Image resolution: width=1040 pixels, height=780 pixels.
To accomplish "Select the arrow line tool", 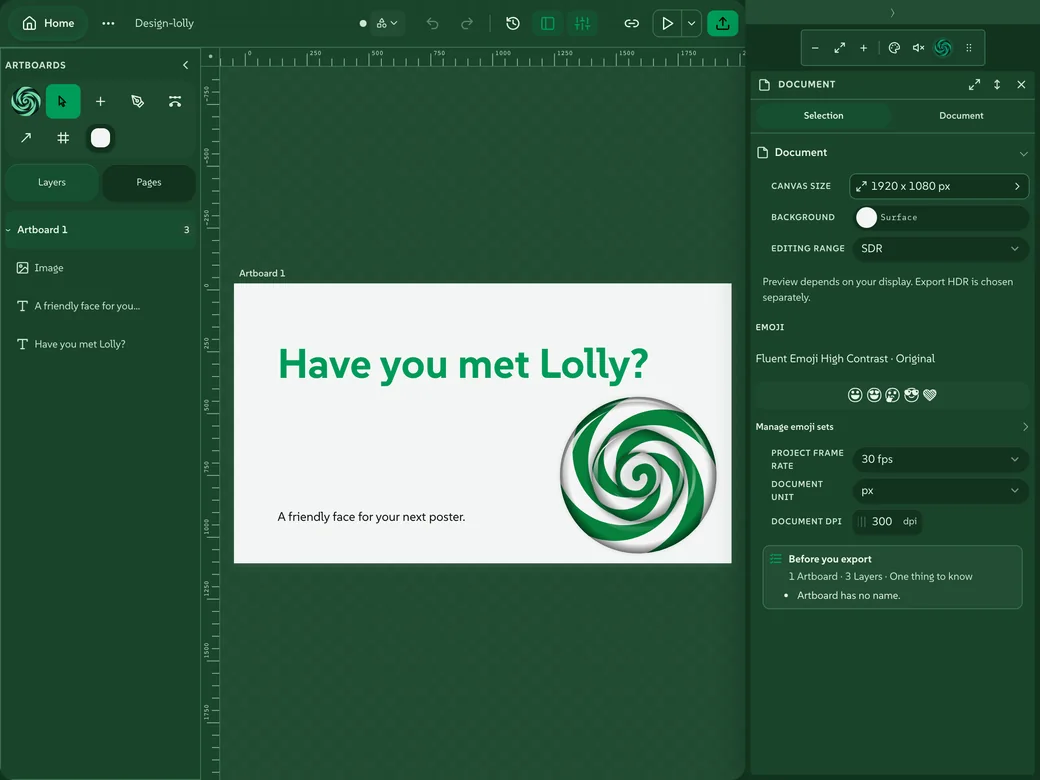I will pyautogui.click(x=26, y=138).
